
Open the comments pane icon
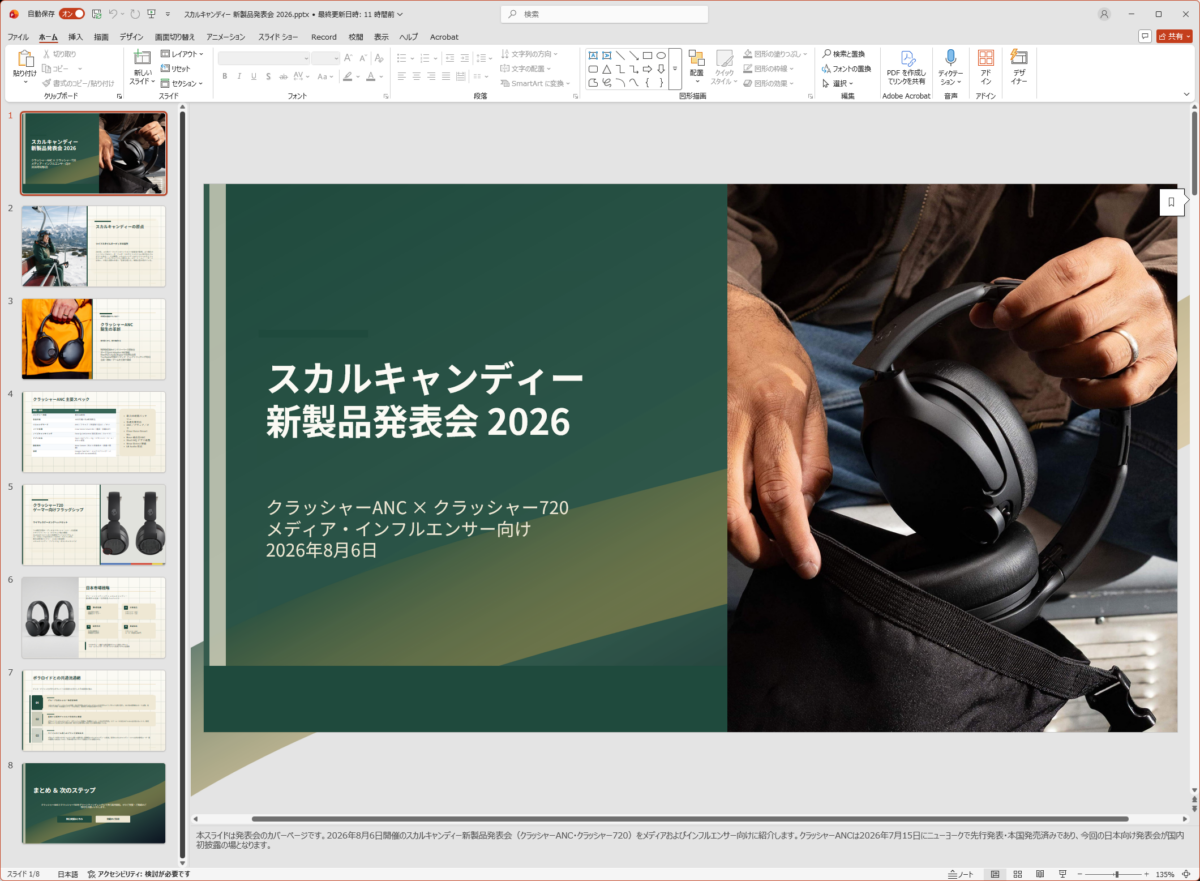click(x=1145, y=36)
